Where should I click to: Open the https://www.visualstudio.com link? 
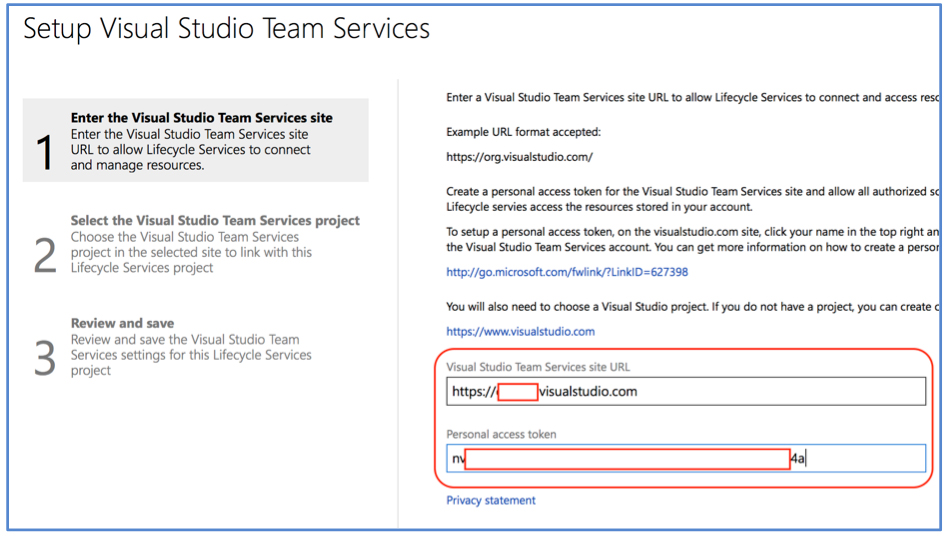520,332
